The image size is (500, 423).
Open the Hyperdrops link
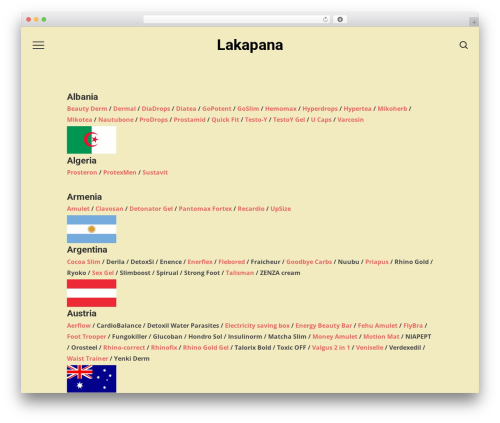tap(320, 109)
